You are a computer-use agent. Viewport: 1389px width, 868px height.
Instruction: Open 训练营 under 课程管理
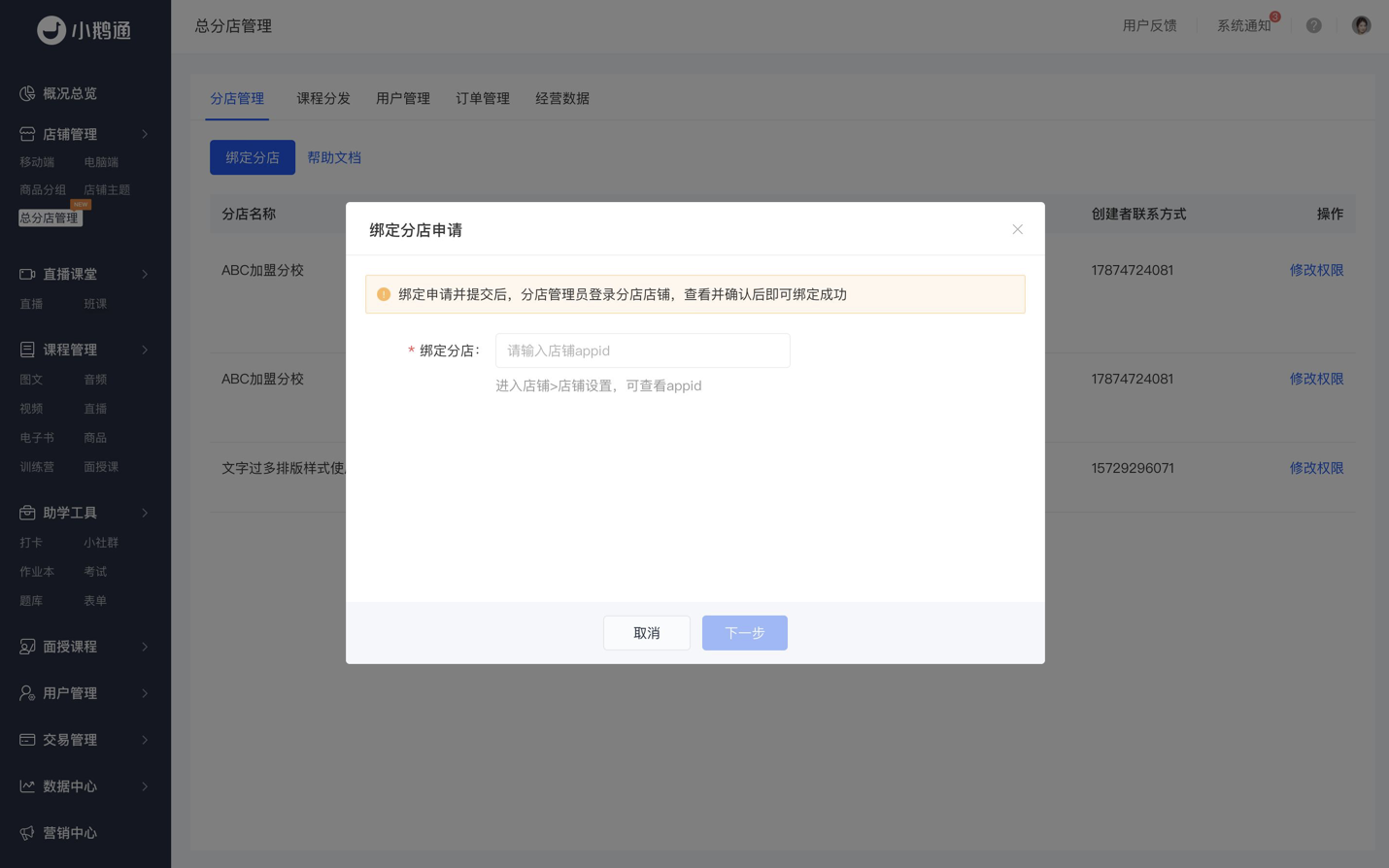[37, 467]
